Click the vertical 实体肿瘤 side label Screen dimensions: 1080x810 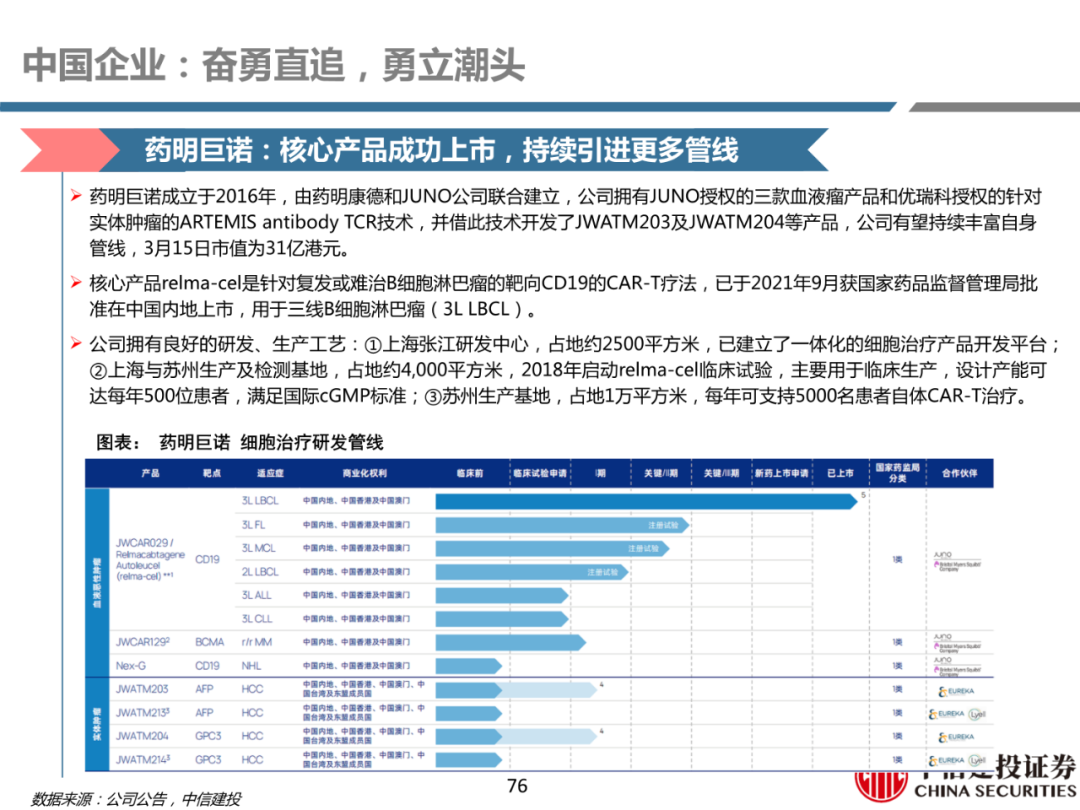96,724
